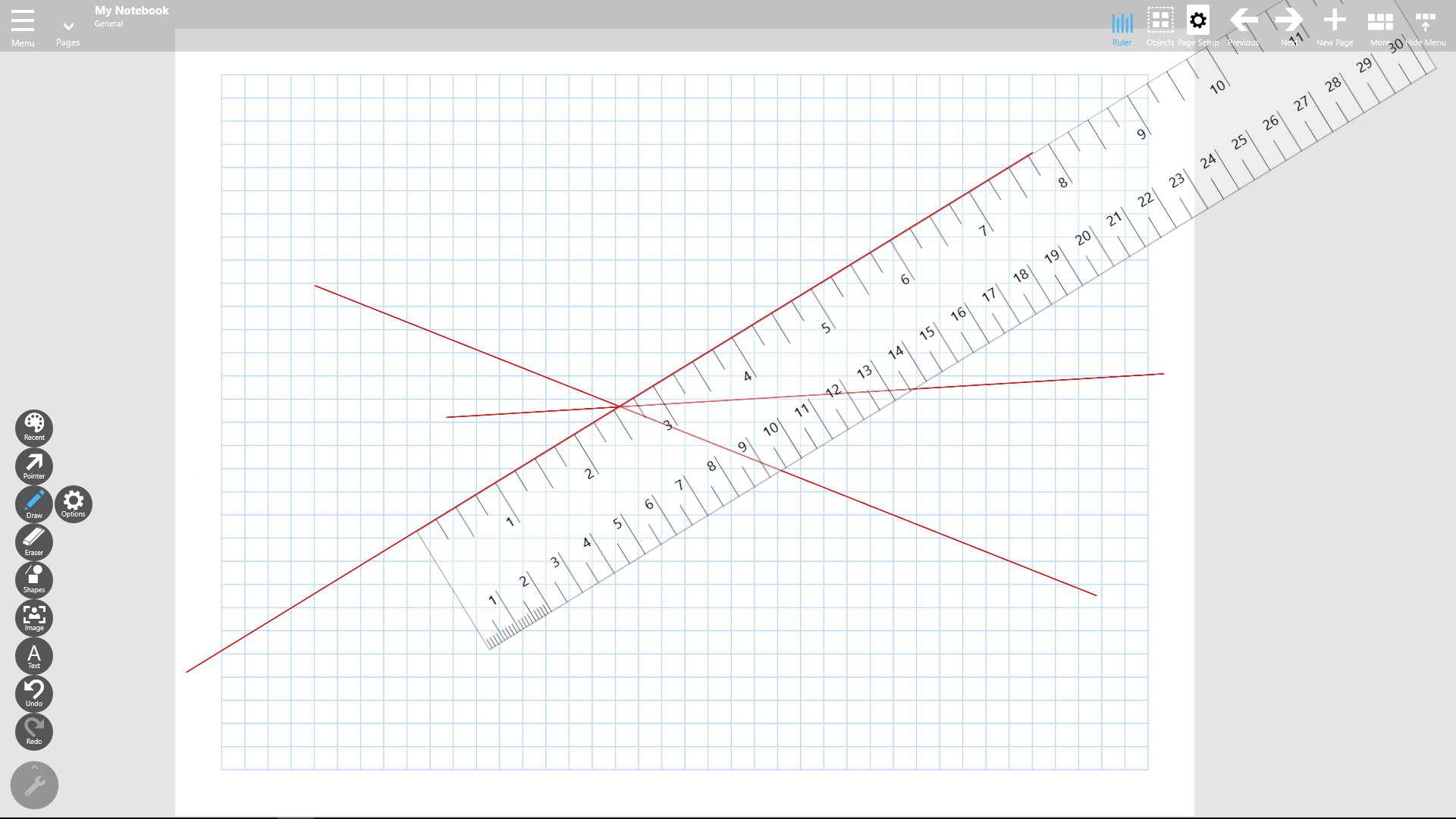Click the New Page button

coord(1334,20)
